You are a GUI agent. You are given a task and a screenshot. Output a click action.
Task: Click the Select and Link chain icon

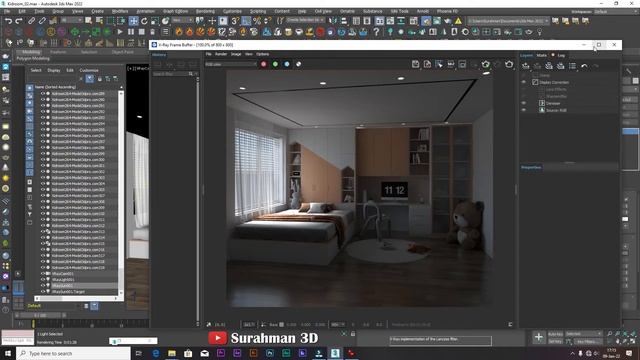tap(31, 20)
